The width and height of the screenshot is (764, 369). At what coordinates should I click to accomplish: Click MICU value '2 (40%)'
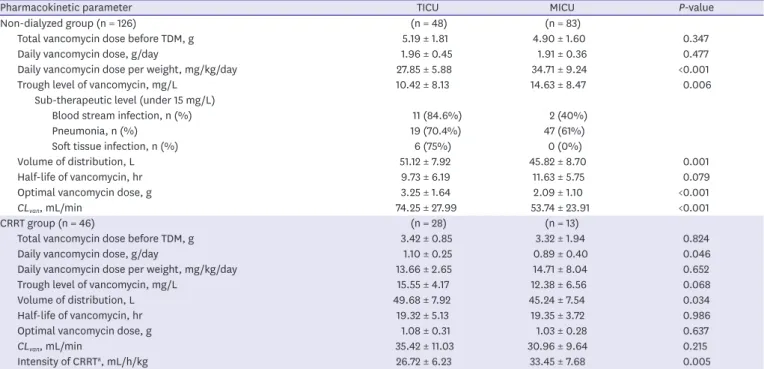[568, 116]
